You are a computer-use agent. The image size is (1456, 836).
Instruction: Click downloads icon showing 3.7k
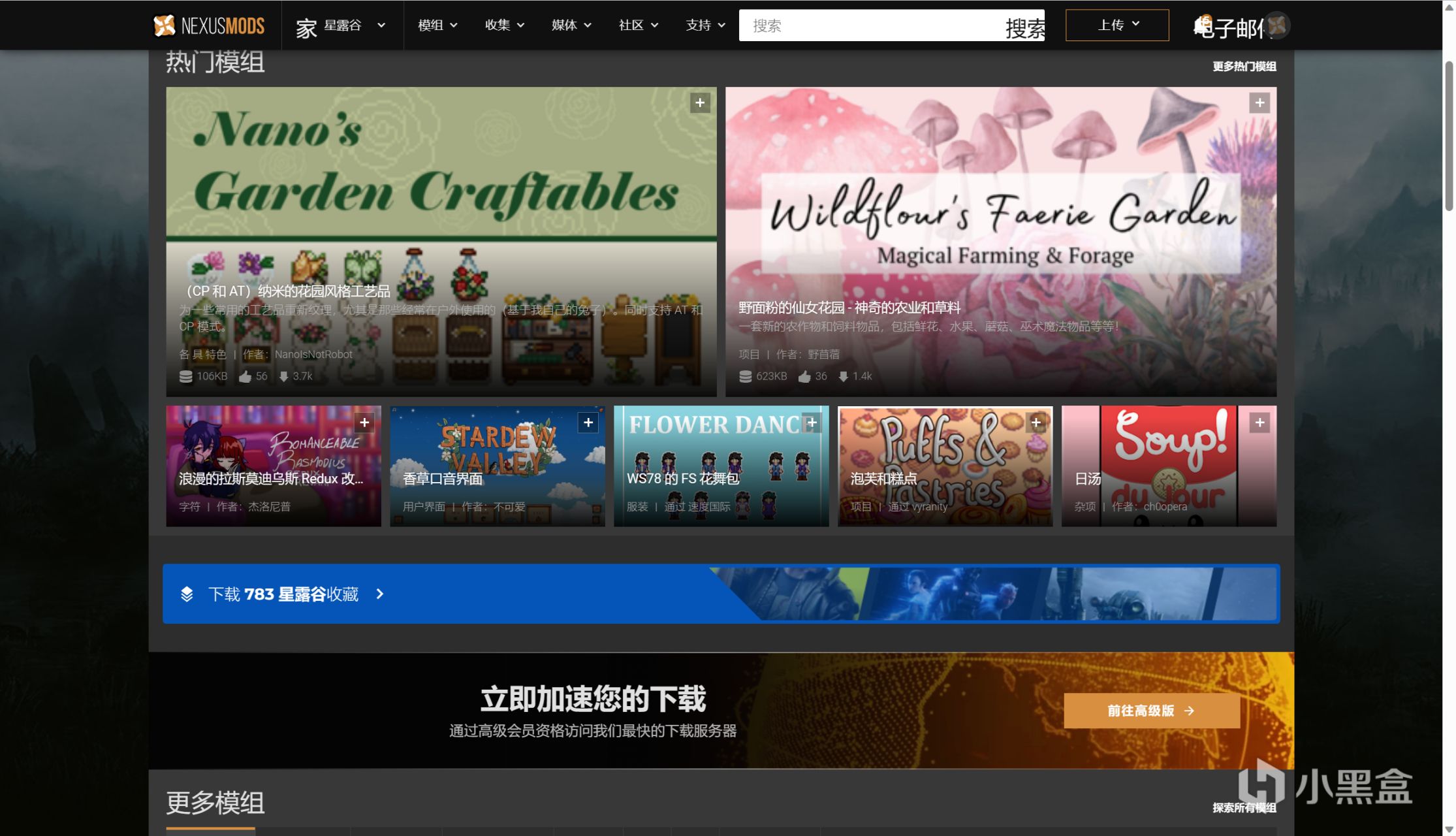tap(283, 376)
